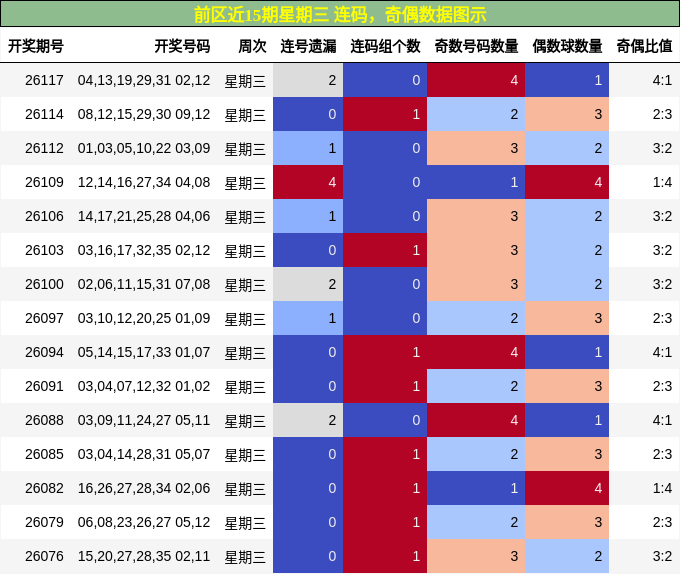Click ratio 1:4 in row 26082
This screenshot has width=680, height=574.
[x=662, y=488]
